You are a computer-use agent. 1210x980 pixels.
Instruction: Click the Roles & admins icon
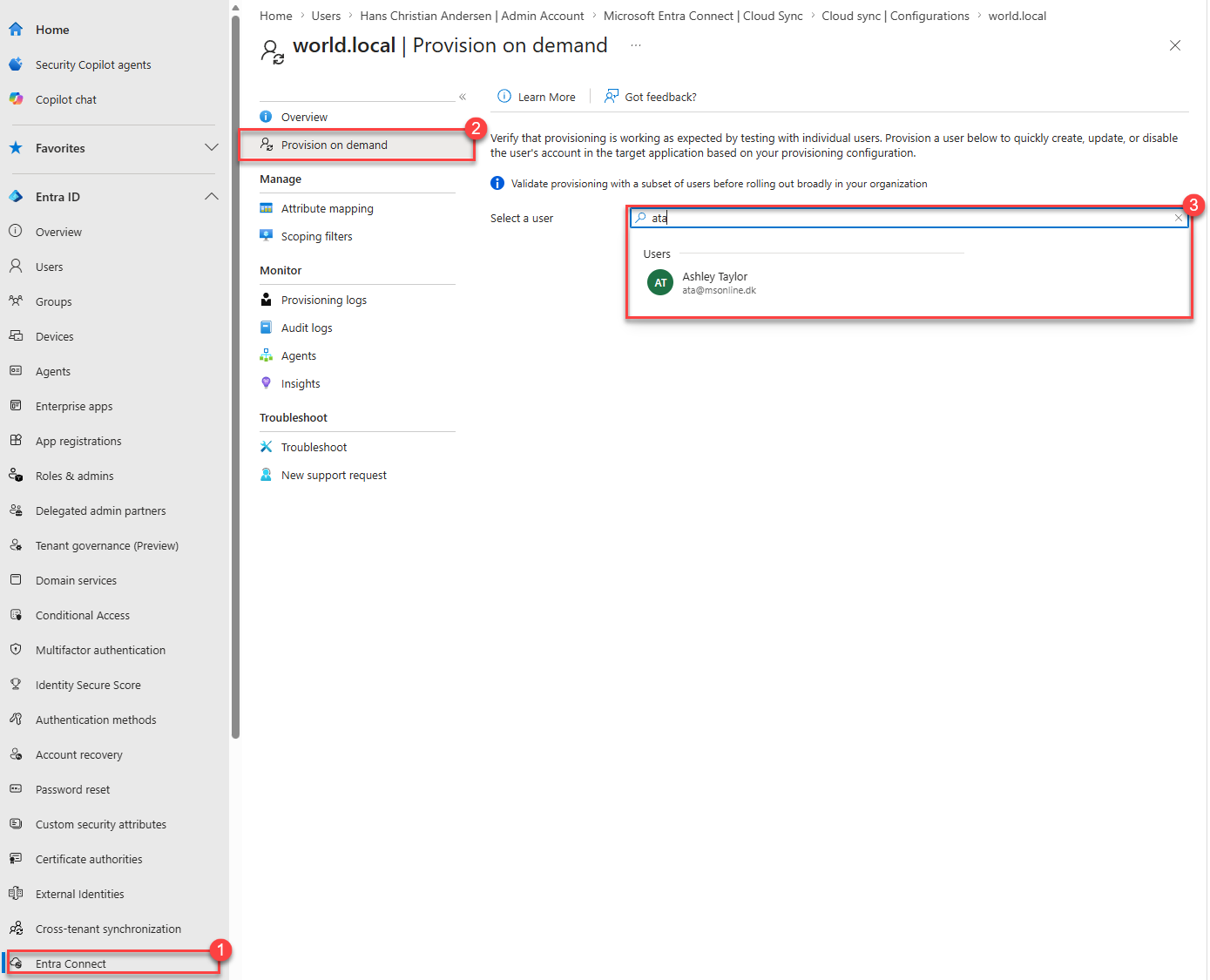[x=16, y=476]
